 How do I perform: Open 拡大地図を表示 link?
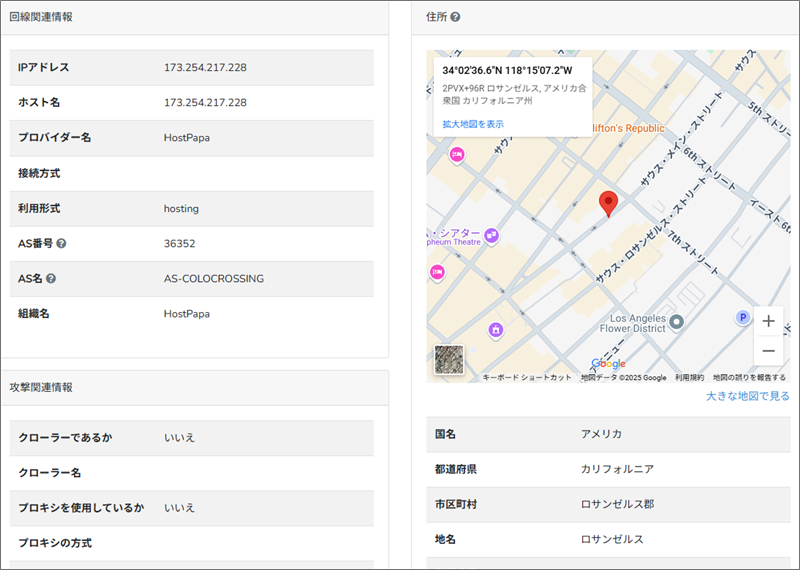[x=473, y=124]
